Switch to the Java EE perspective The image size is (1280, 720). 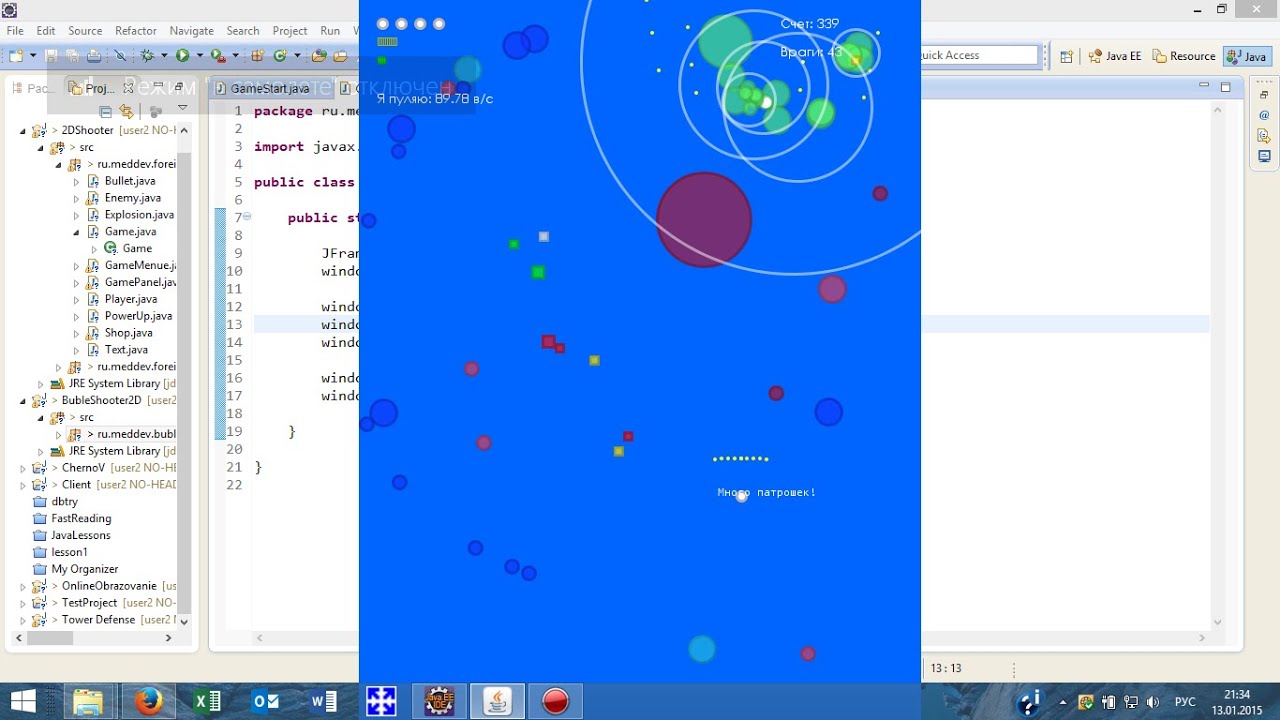pos(1115,56)
